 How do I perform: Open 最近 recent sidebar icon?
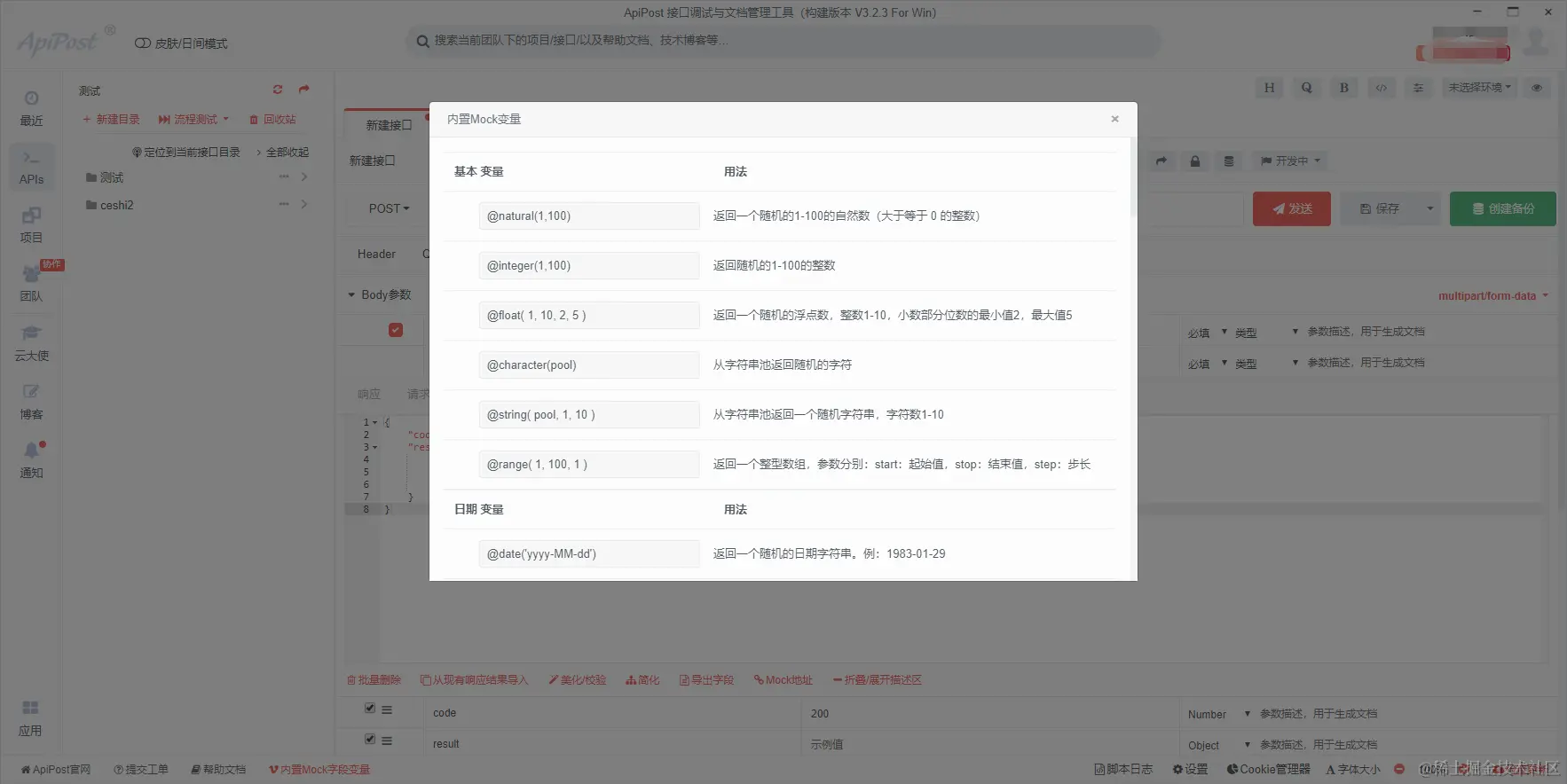pyautogui.click(x=31, y=108)
